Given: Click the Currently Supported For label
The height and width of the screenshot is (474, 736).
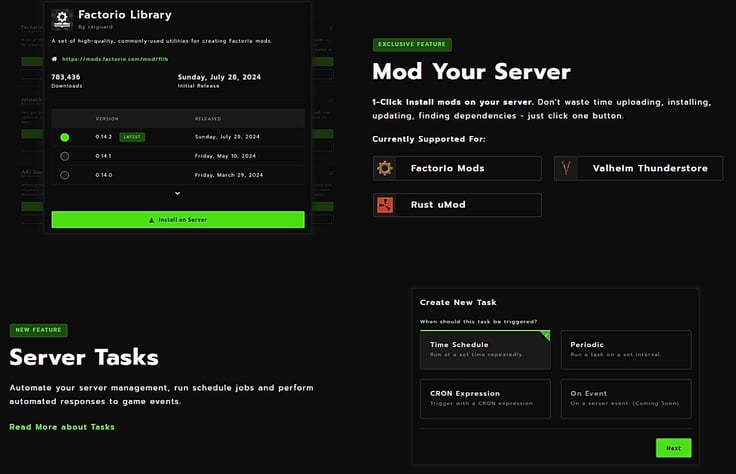Looking at the screenshot, I should [x=429, y=139].
